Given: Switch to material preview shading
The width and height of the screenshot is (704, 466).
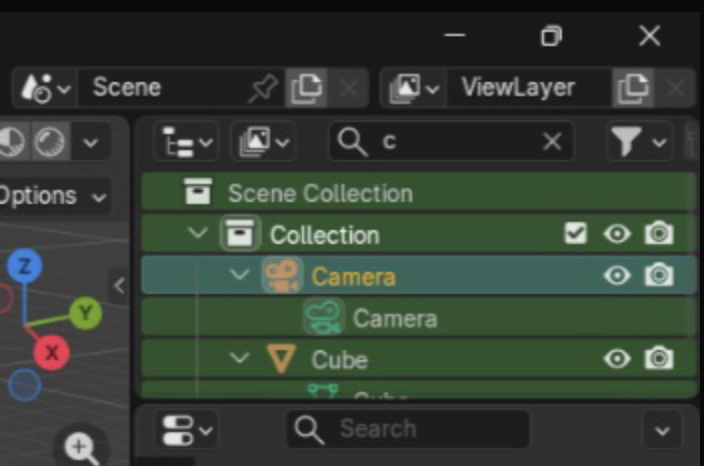Looking at the screenshot, I should (x=13, y=142).
